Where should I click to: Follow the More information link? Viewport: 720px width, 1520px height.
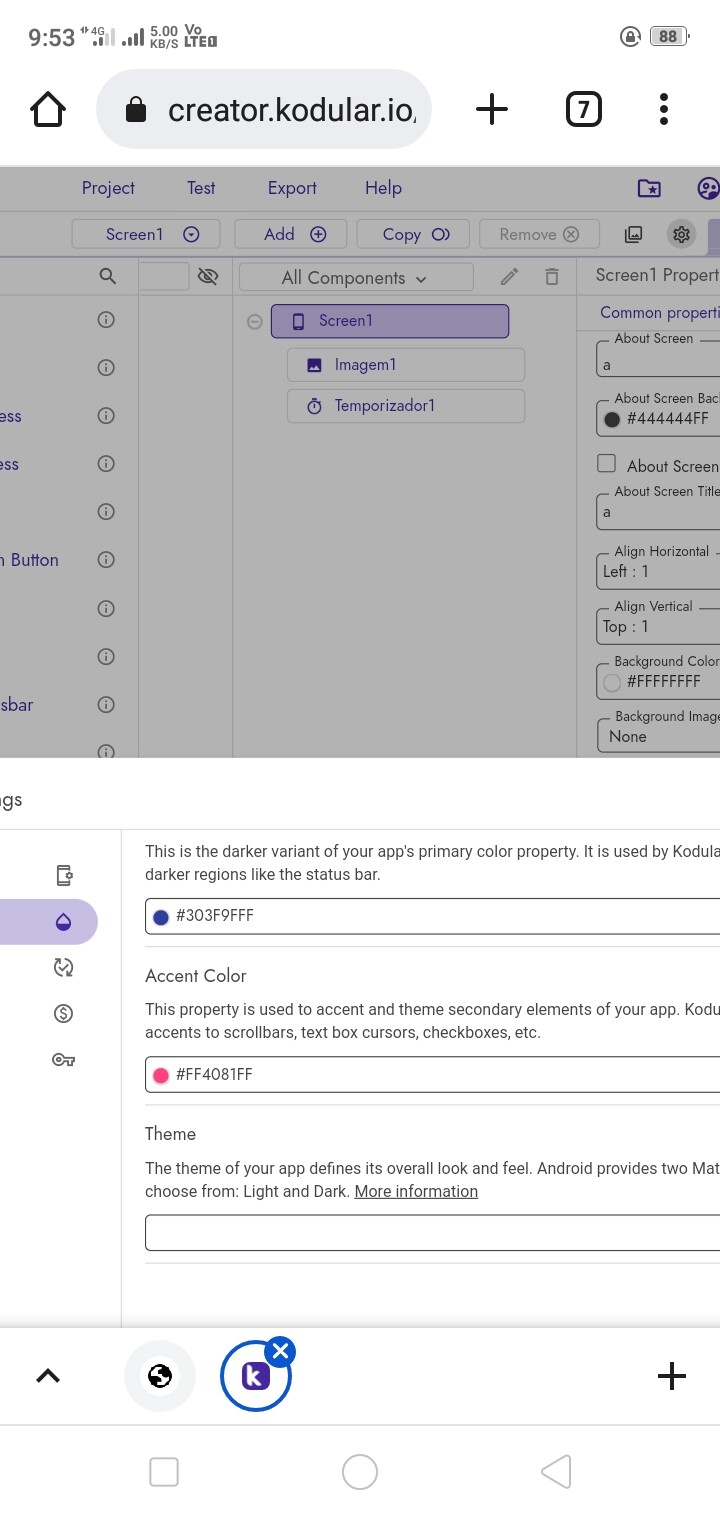pyautogui.click(x=416, y=1191)
